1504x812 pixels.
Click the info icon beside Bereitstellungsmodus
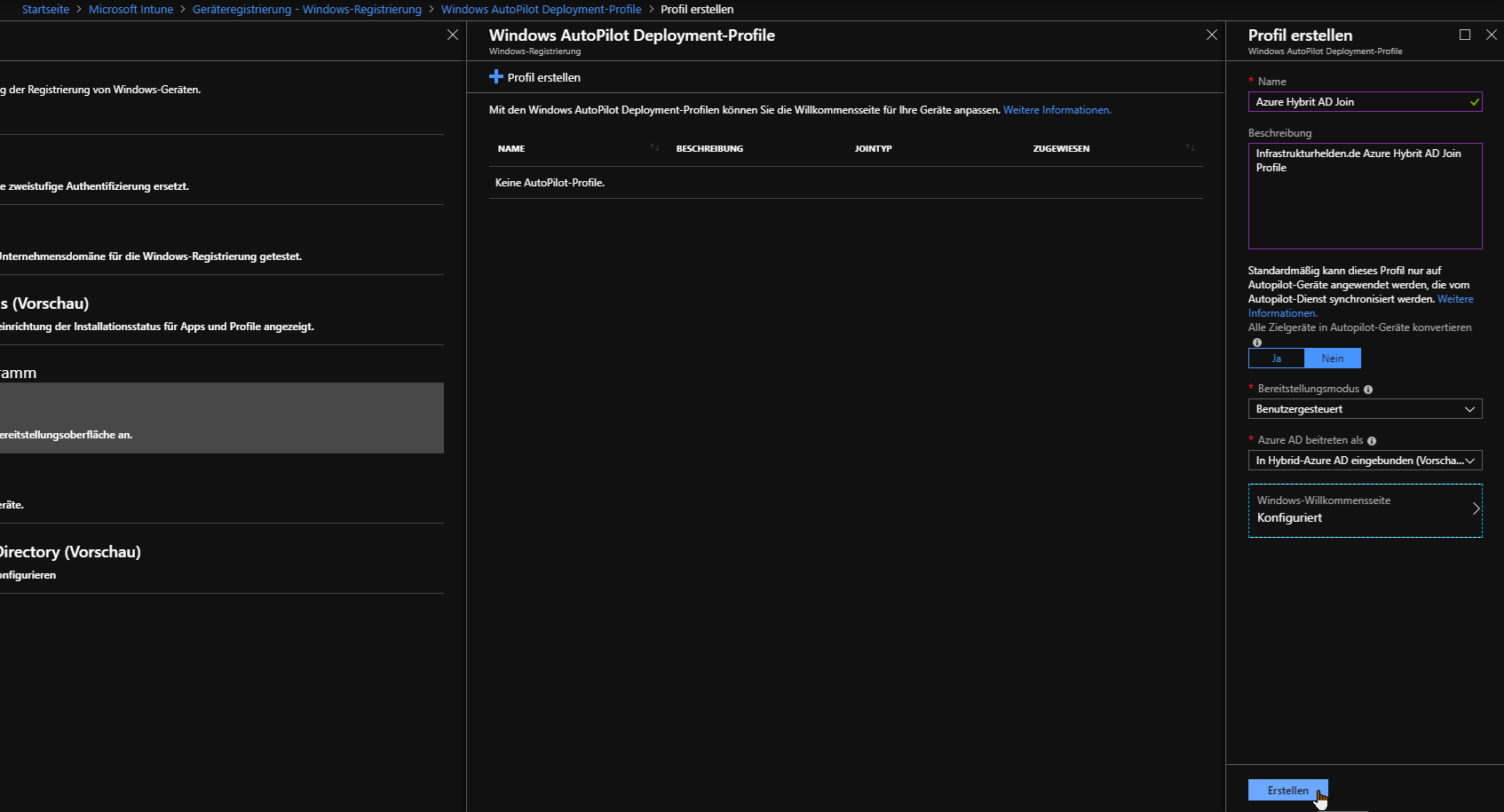(1368, 390)
